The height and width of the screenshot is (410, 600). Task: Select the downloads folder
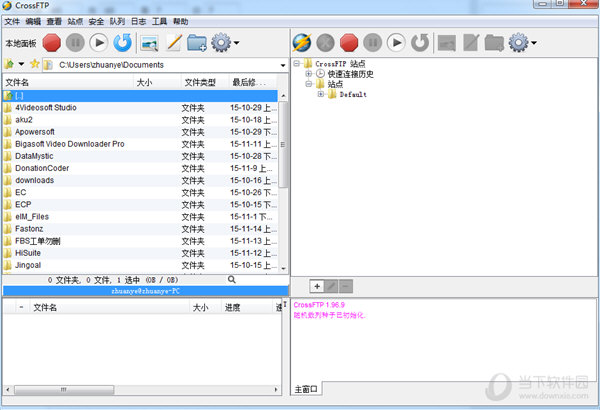[x=140, y=180]
